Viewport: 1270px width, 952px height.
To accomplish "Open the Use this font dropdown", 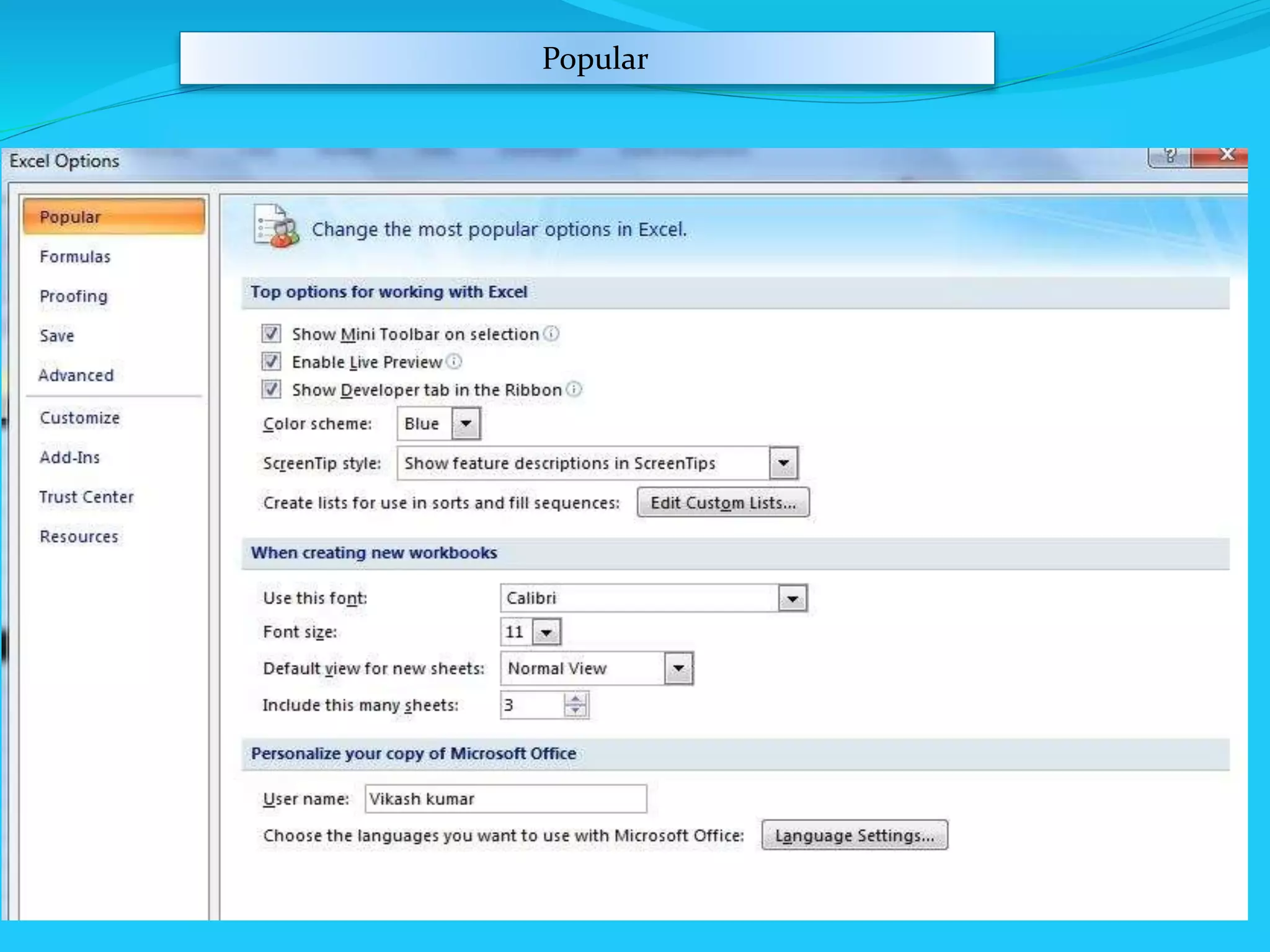I will click(793, 599).
